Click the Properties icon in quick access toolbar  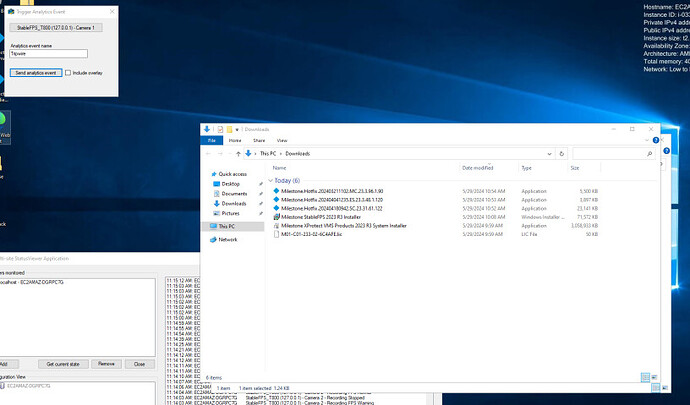pos(220,129)
